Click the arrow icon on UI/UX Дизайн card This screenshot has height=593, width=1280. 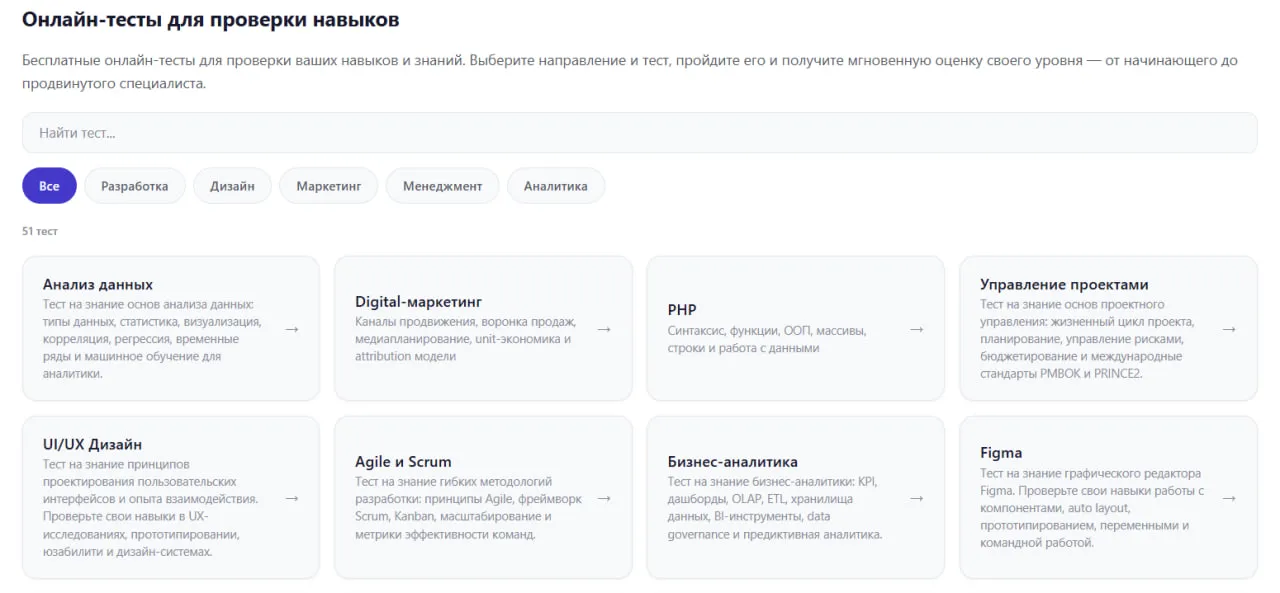(x=292, y=497)
